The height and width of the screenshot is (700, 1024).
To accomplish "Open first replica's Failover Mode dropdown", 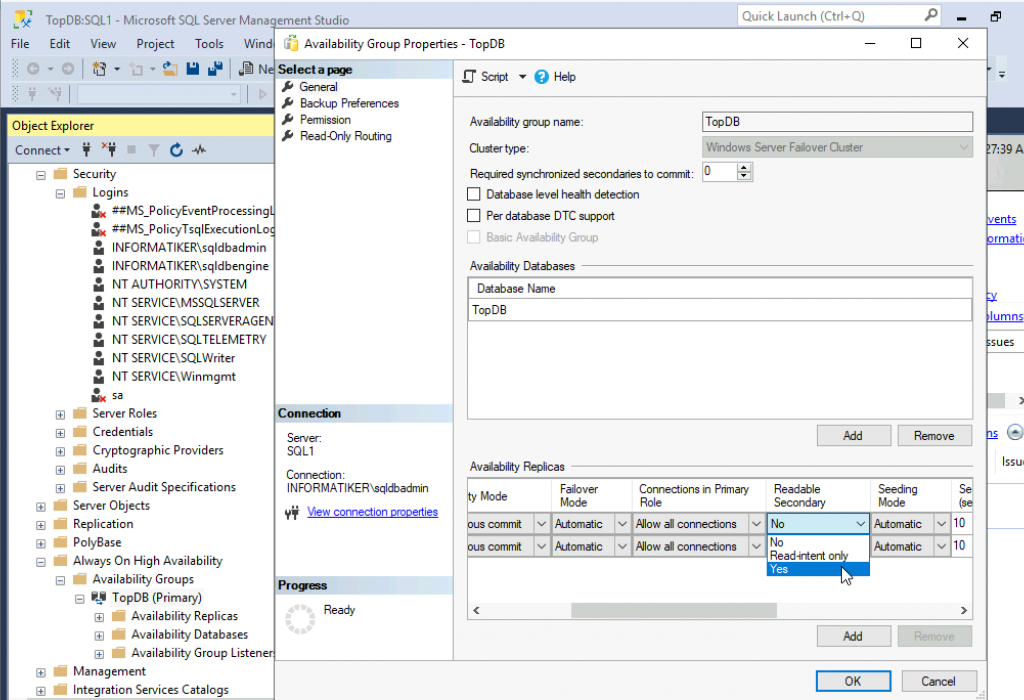I will [622, 524].
